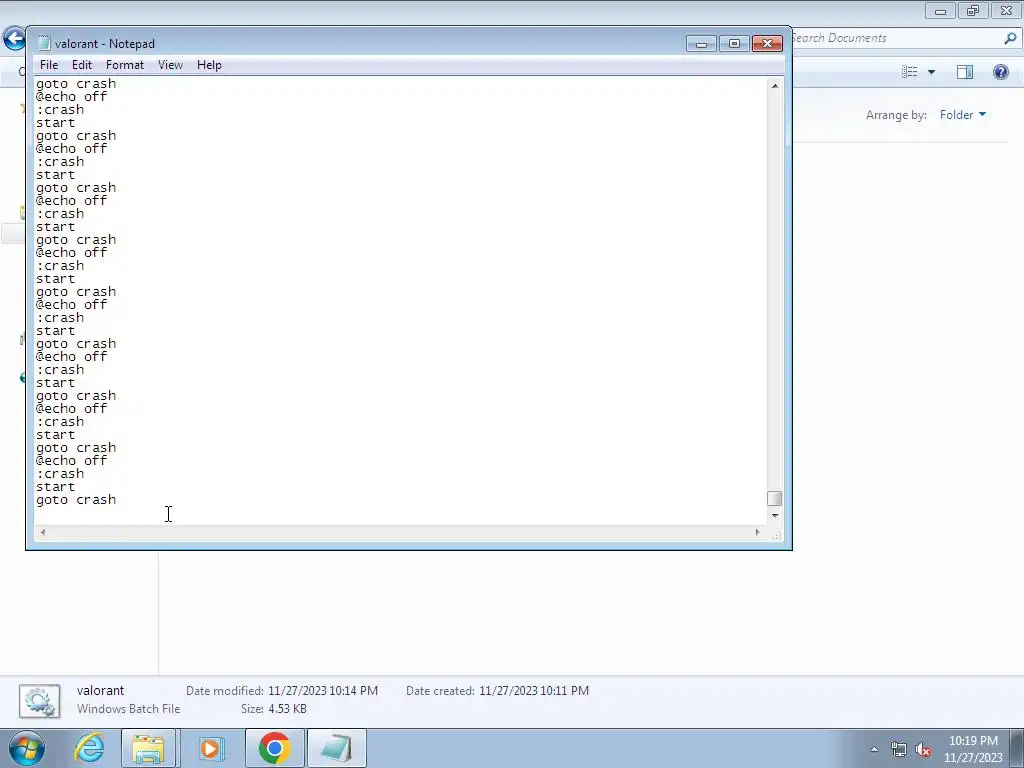Click the vertical scrollbar down arrow in Notepad
This screenshot has width=1024, height=768.
(775, 516)
